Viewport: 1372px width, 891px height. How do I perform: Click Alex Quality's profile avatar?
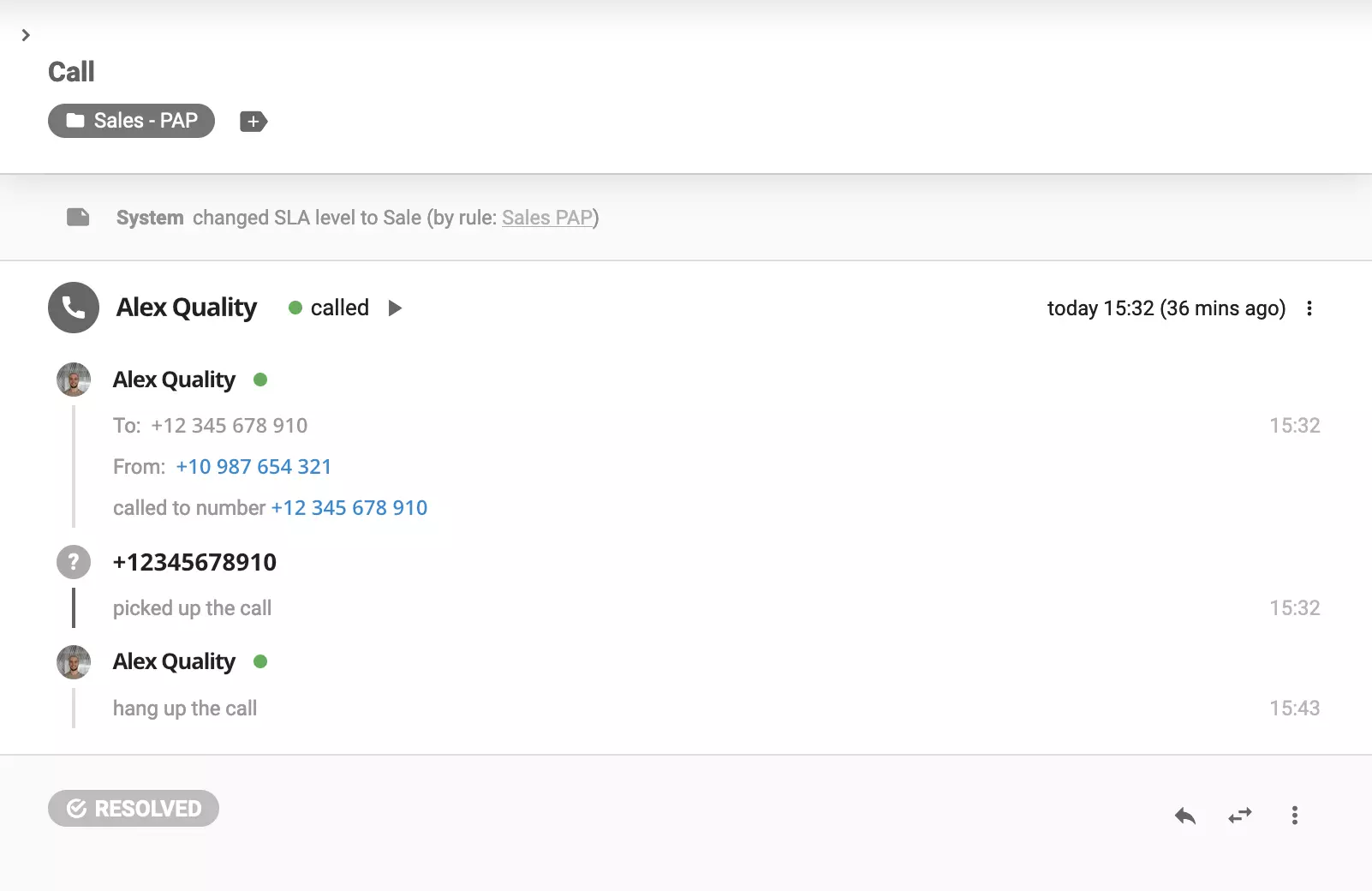pos(73,379)
